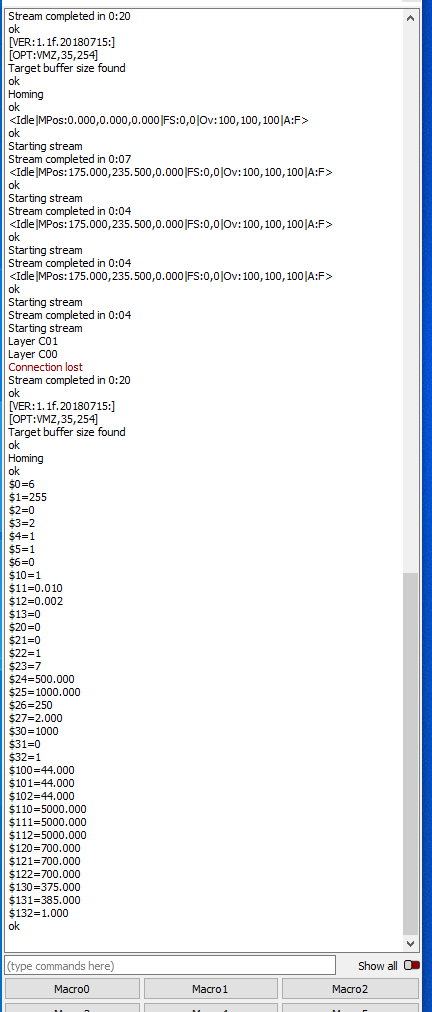Screen dimensions: 432x1012
Task: Click the $30=1000 setting line
Action: [33, 731]
